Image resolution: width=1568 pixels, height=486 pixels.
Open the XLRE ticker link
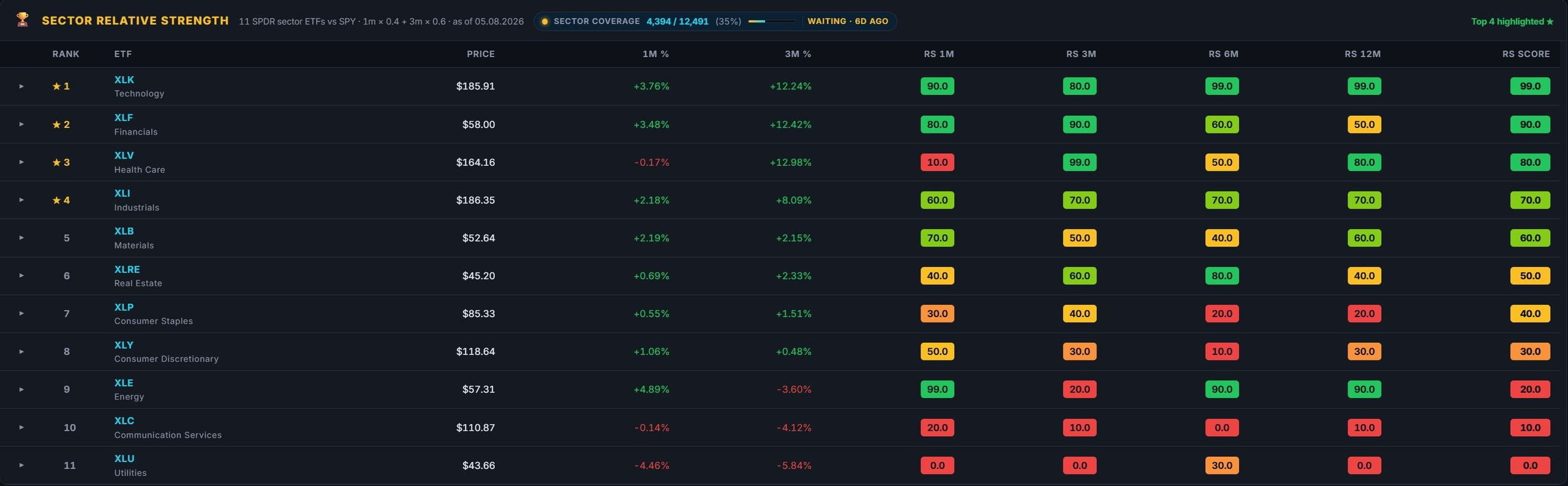(x=127, y=269)
